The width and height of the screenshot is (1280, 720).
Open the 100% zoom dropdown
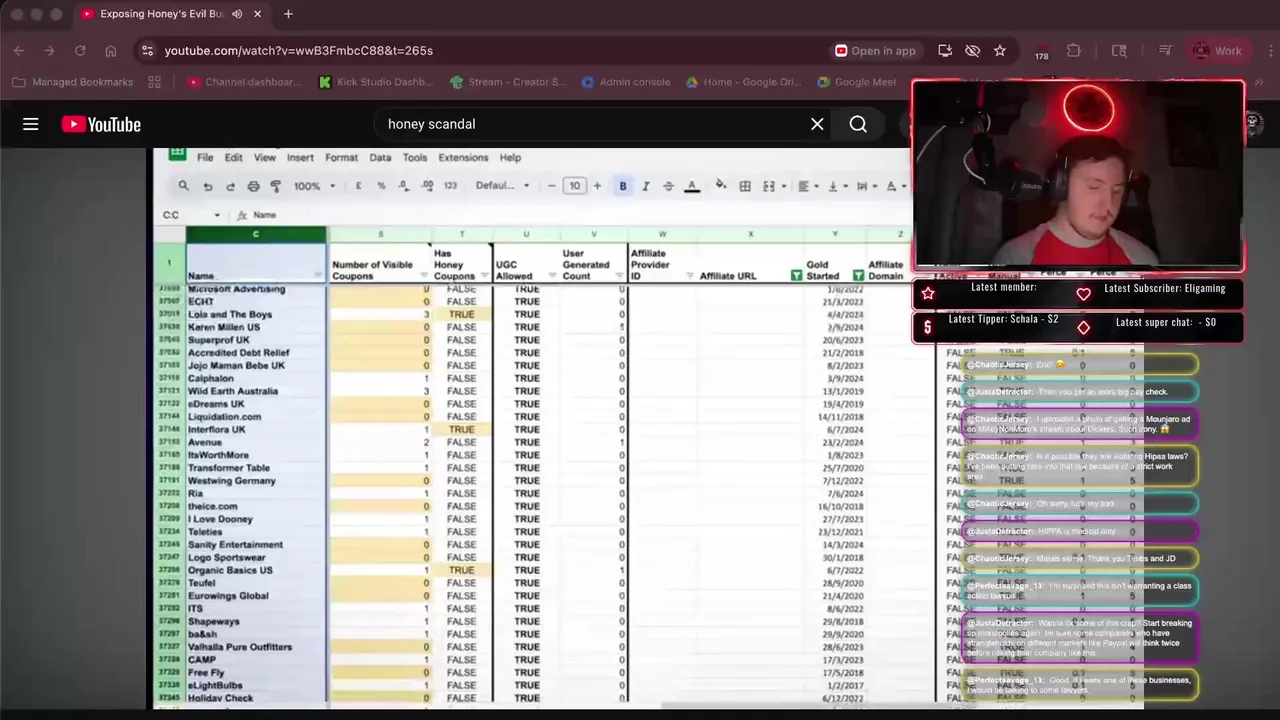pyautogui.click(x=313, y=186)
